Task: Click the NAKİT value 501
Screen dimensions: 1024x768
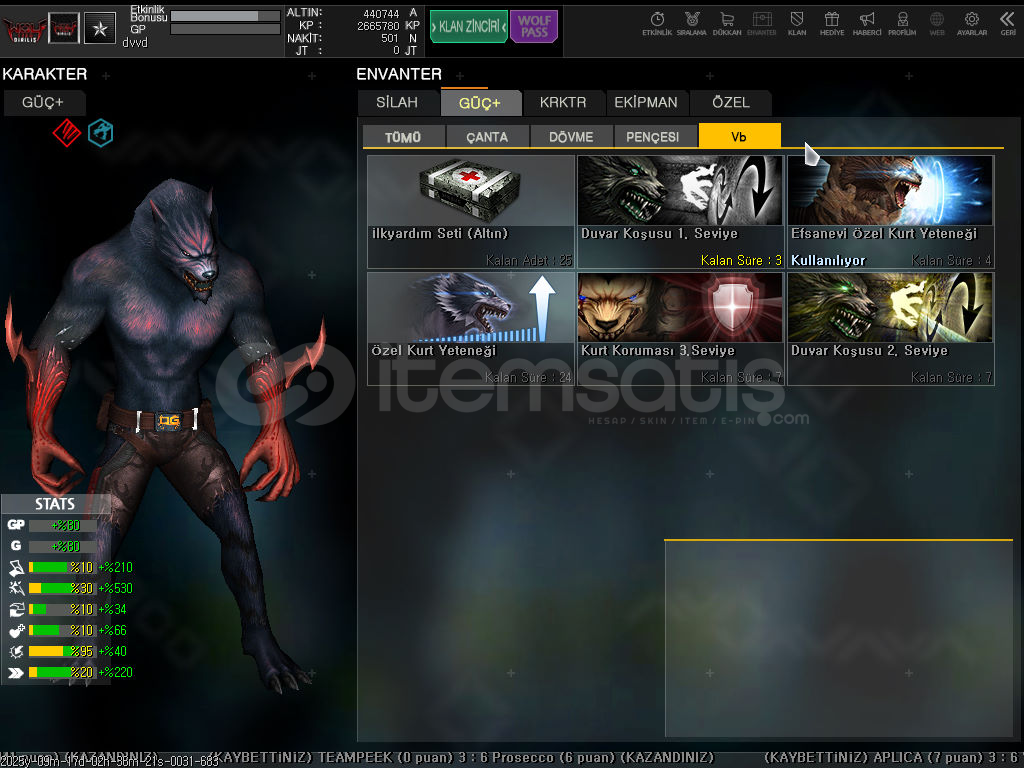Action: pyautogui.click(x=390, y=39)
